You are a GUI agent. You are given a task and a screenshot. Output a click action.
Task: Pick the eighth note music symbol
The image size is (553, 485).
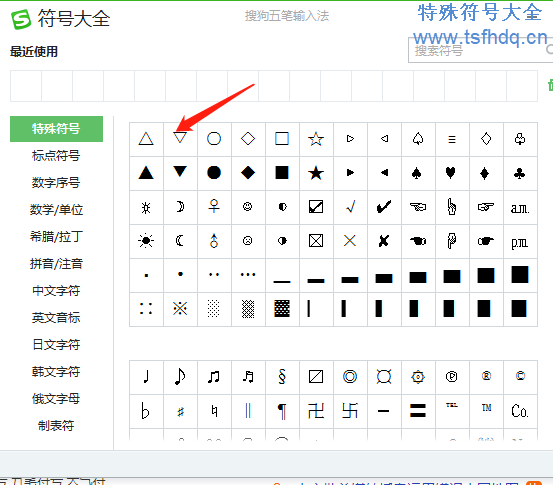(x=180, y=376)
